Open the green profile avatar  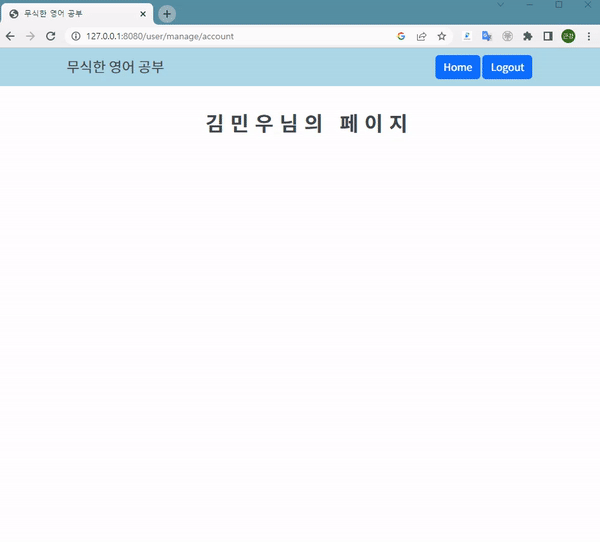(x=568, y=36)
